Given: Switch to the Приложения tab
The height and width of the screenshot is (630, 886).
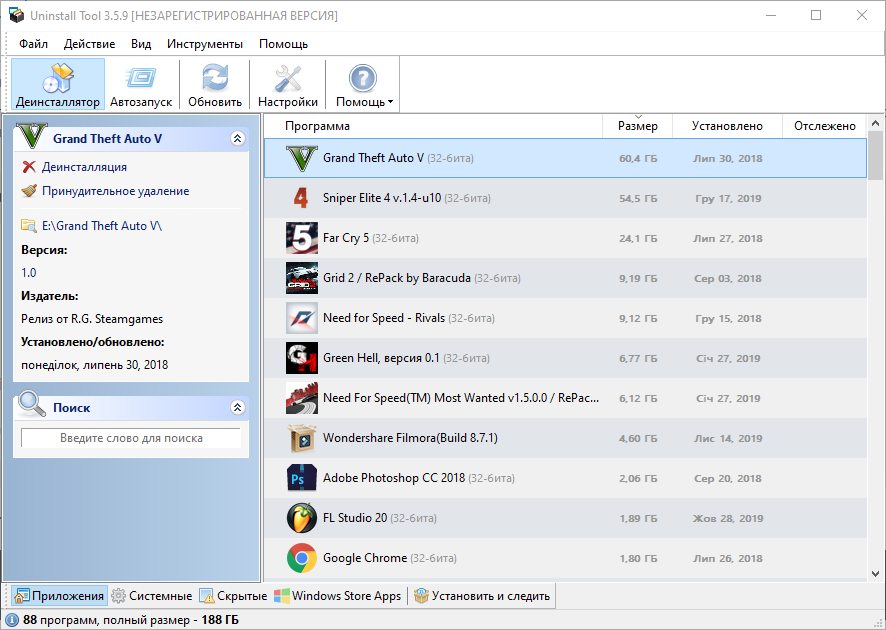Looking at the screenshot, I should click(x=59, y=596).
